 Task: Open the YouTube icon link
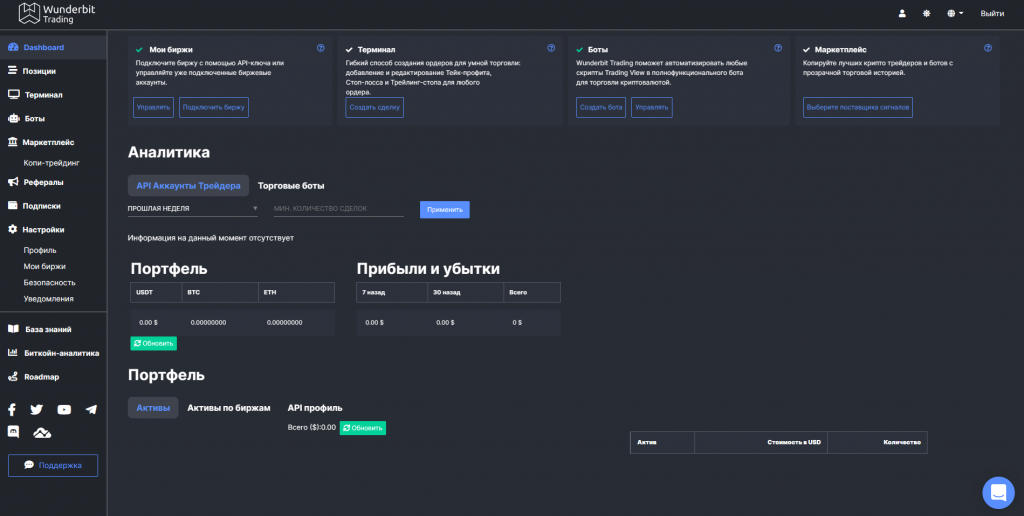point(64,409)
